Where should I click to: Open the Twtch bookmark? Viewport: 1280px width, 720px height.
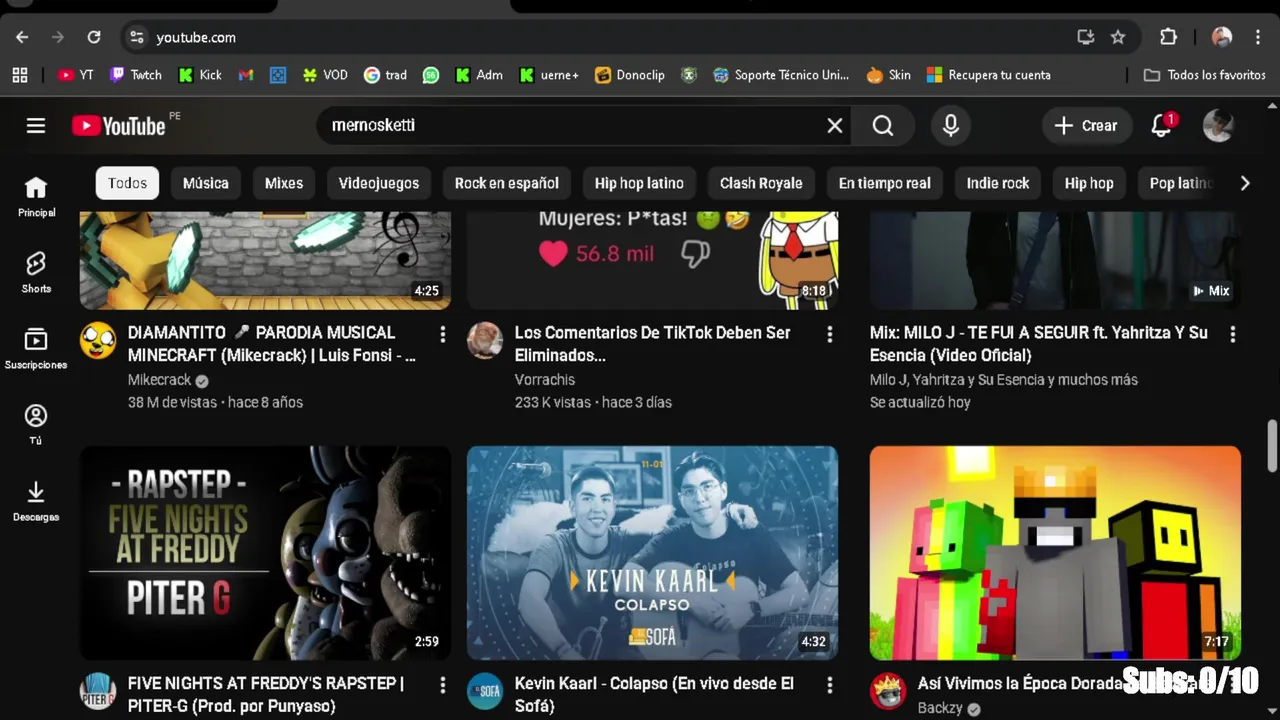pyautogui.click(x=135, y=75)
